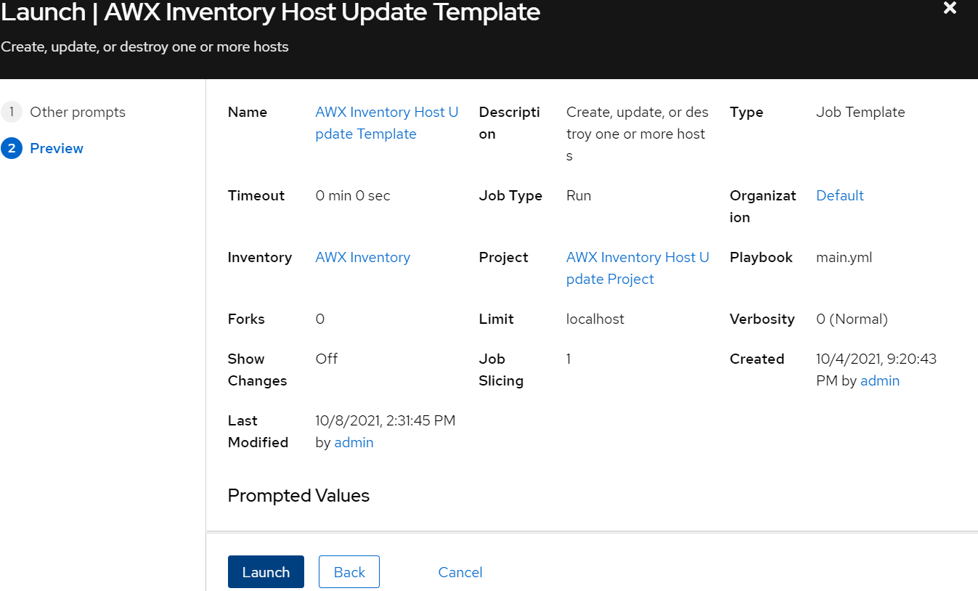Click the Forks field label
This screenshot has height=591, width=978.
click(246, 319)
